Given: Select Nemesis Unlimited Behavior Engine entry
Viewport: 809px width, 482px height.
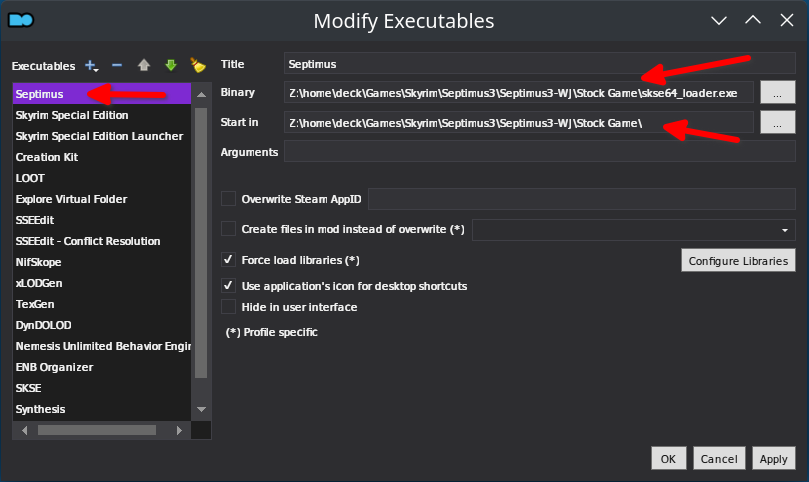Looking at the screenshot, I should click(x=102, y=346).
